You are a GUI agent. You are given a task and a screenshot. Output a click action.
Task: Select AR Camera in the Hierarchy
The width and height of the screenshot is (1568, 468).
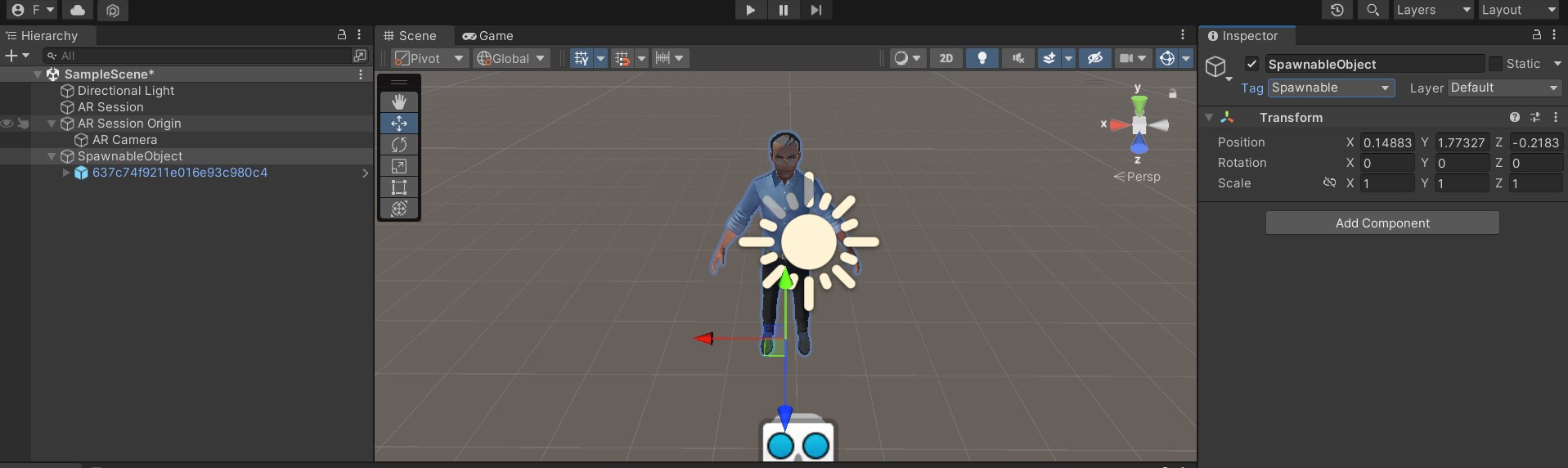tap(124, 140)
